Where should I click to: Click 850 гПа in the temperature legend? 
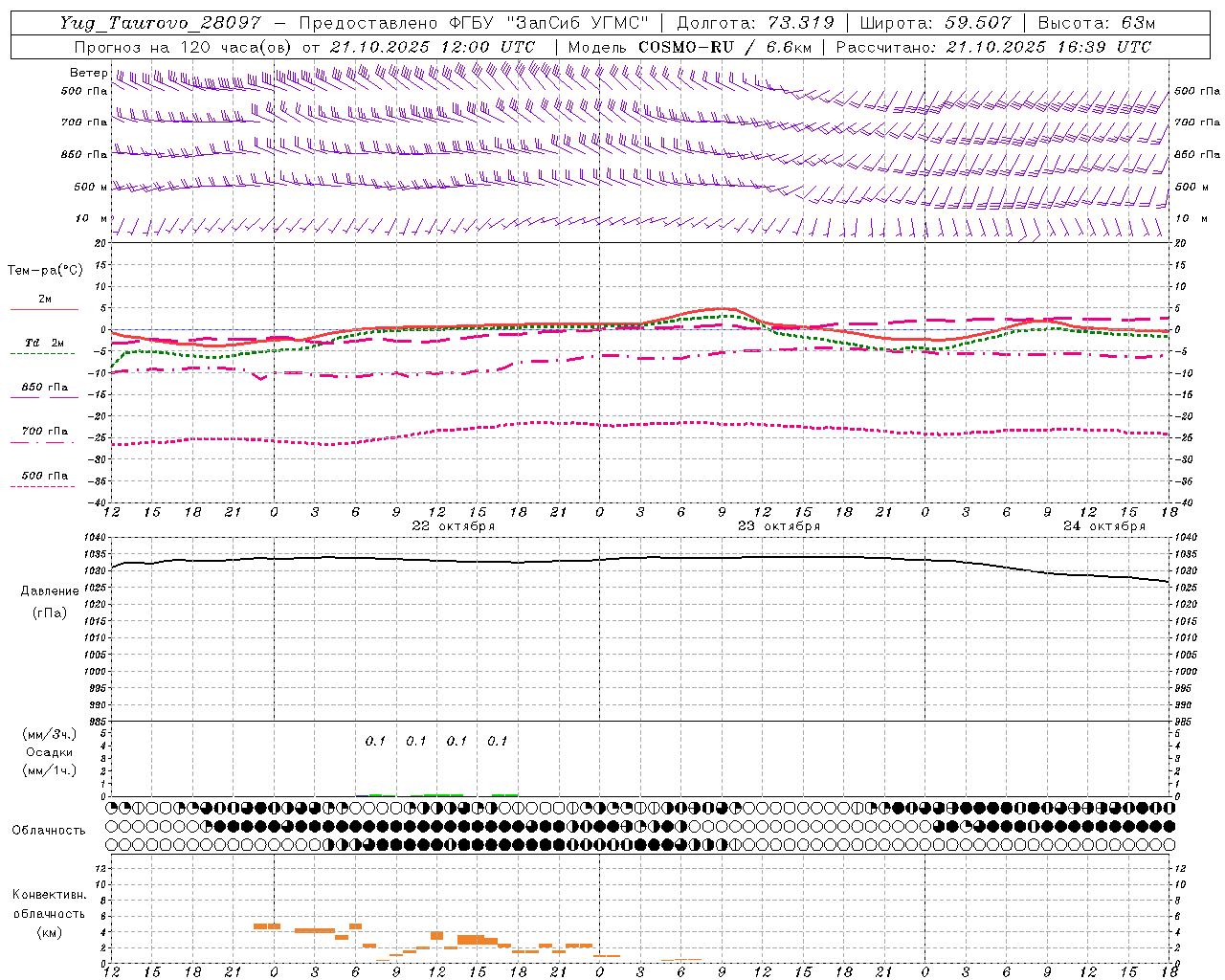point(45,388)
